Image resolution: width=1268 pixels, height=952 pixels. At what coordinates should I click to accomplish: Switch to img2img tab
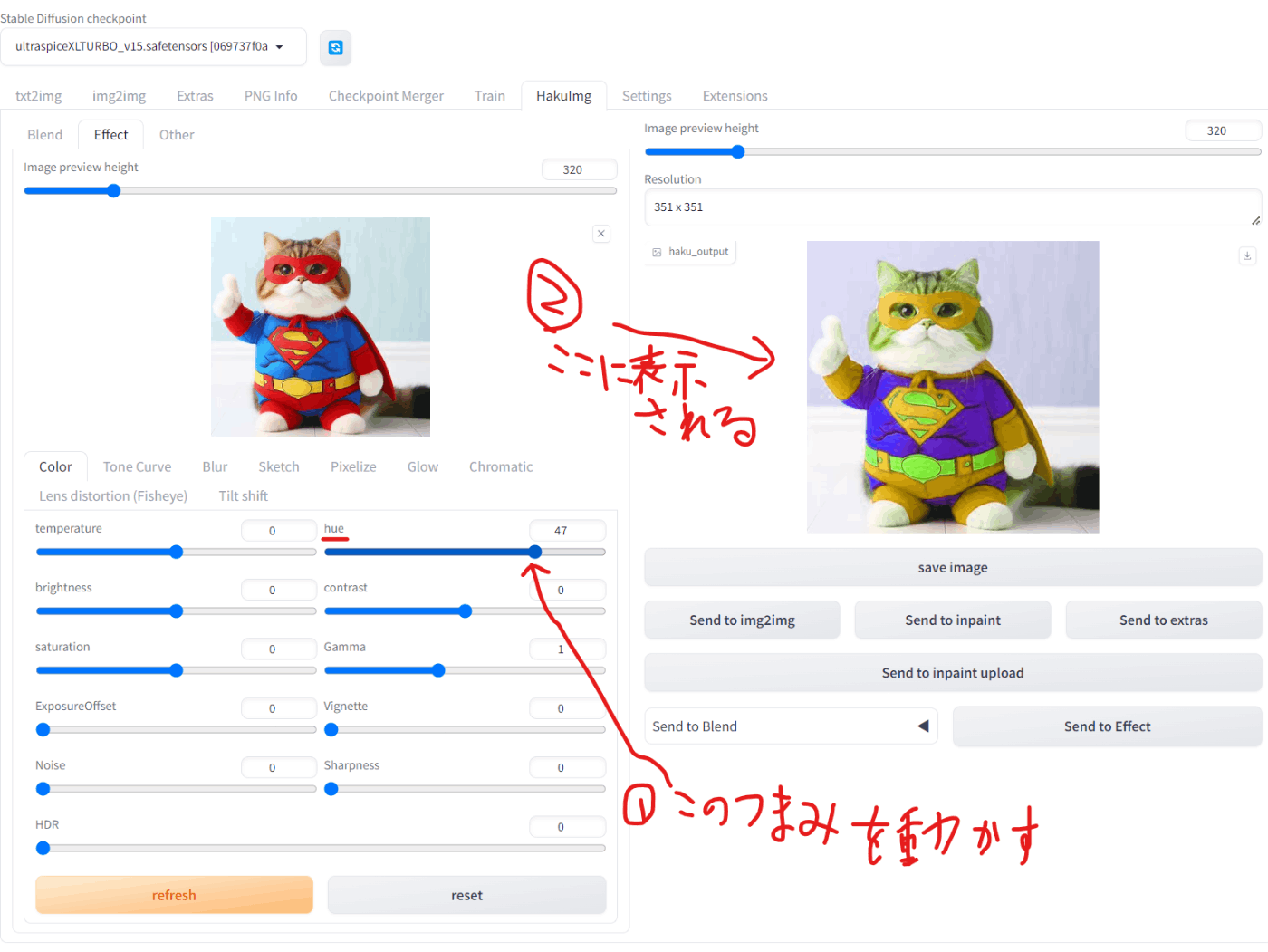[119, 96]
